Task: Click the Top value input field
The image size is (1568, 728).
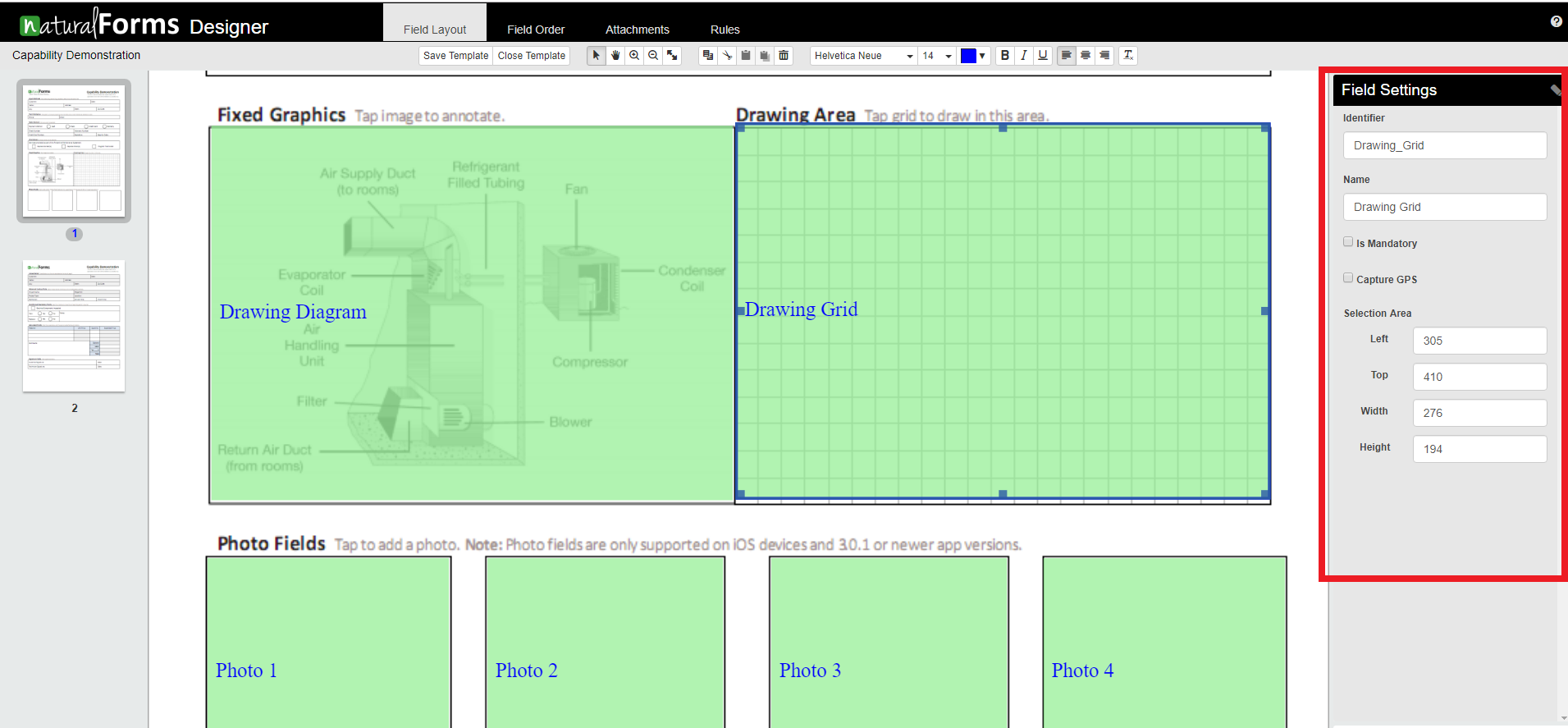Action: [1479, 377]
